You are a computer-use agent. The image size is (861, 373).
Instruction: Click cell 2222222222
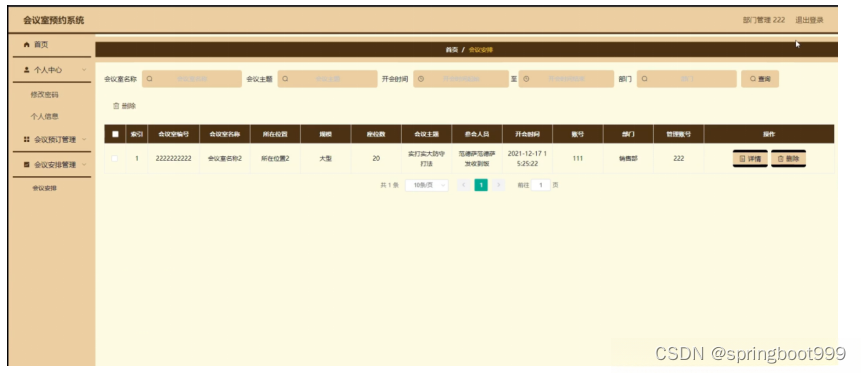pos(174,159)
